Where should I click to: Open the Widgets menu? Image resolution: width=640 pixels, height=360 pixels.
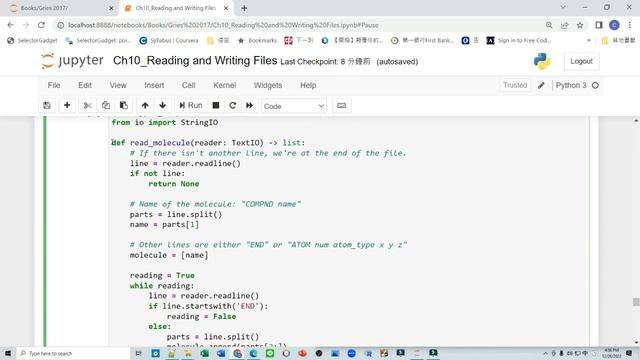[268, 85]
